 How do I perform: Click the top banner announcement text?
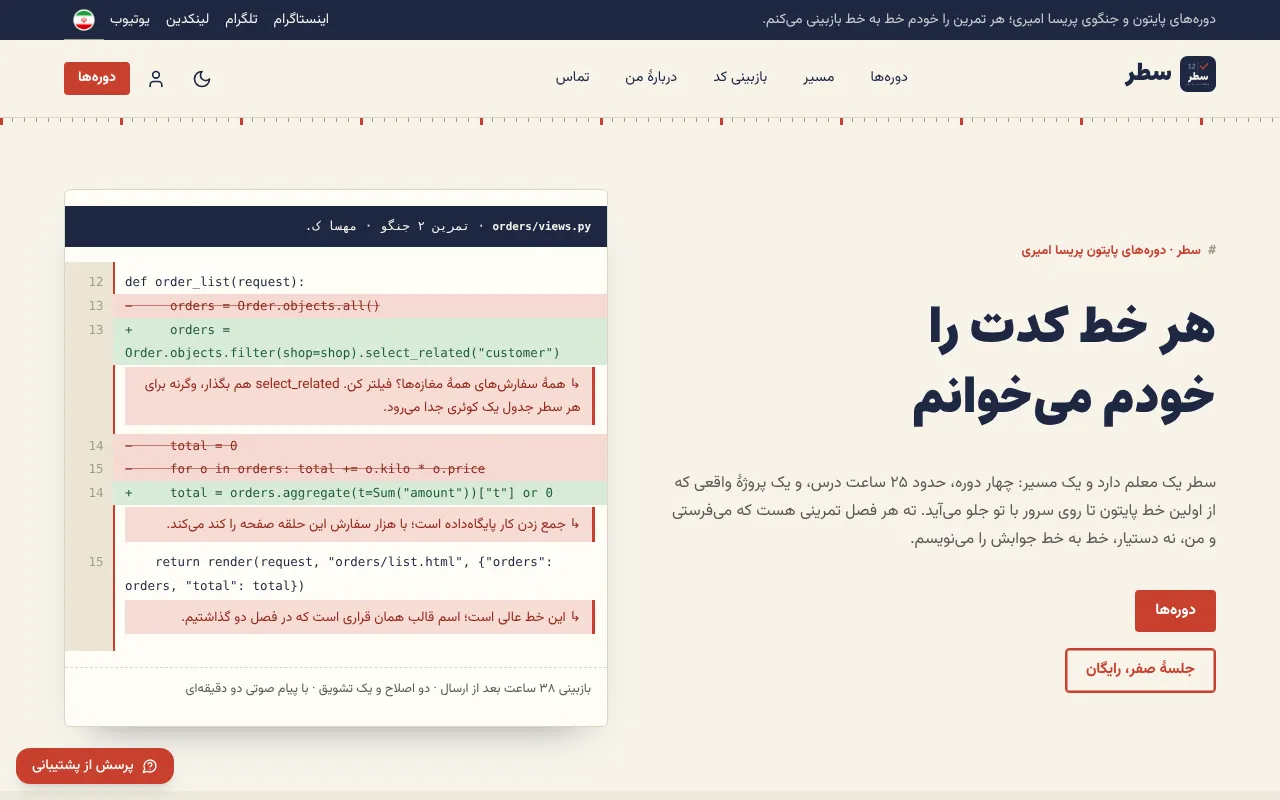coord(989,19)
